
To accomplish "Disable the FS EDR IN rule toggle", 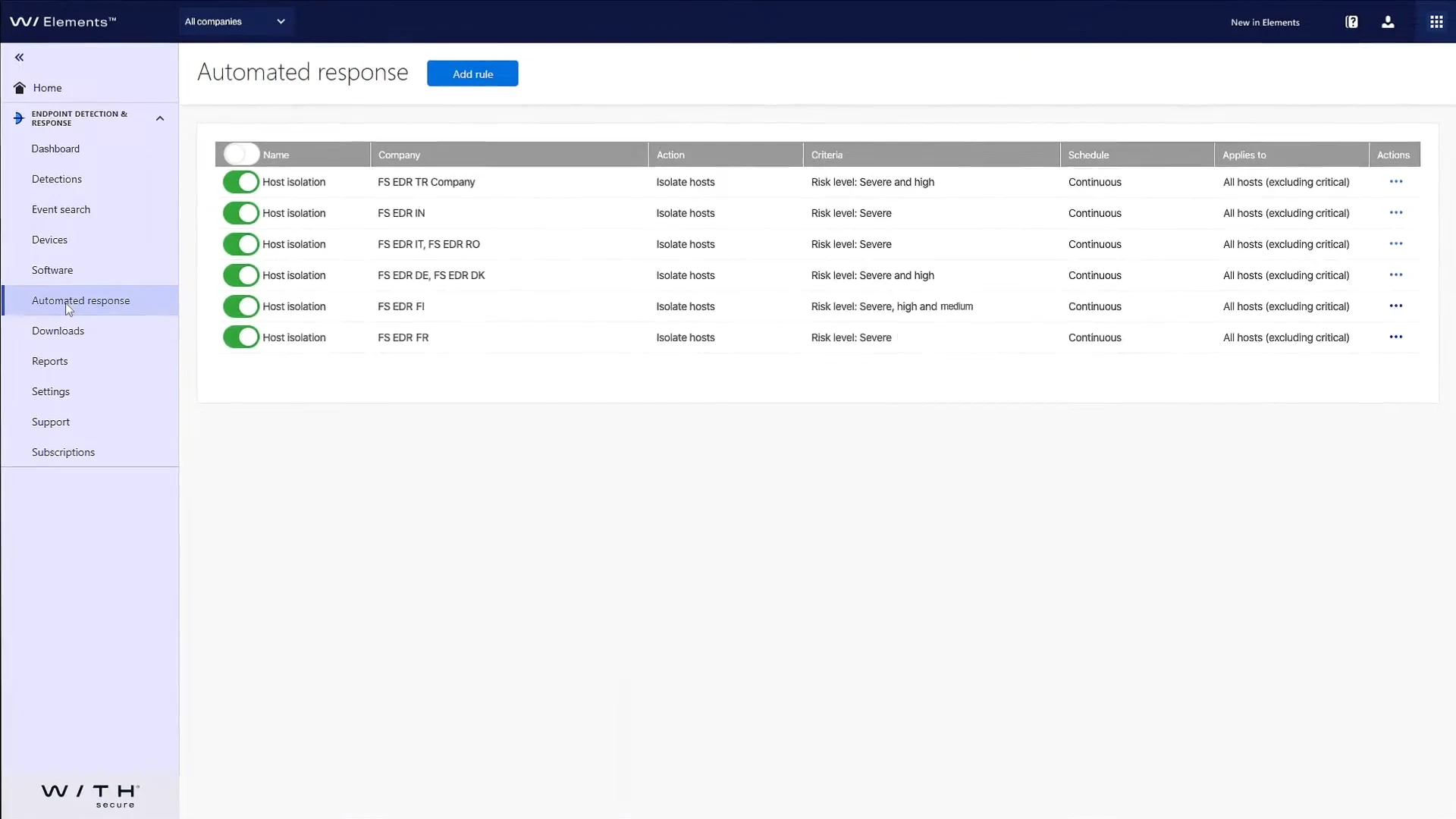I will [x=241, y=213].
